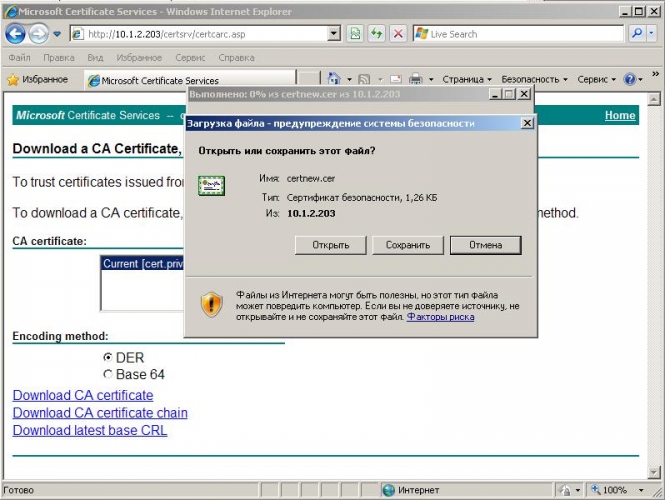Select the Microsoft Certificate Services tab
This screenshot has height=500, width=665.
190,80
